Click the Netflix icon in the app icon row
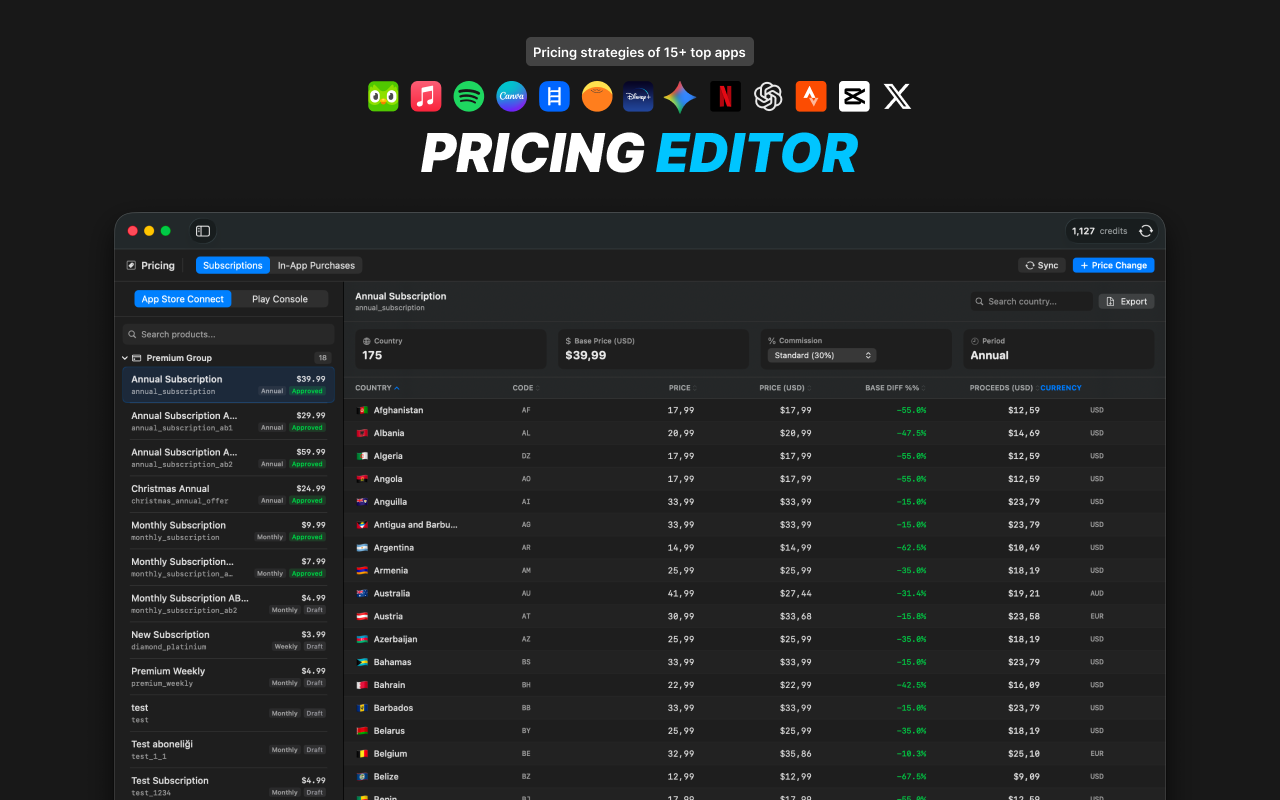This screenshot has width=1280, height=800. click(x=725, y=96)
